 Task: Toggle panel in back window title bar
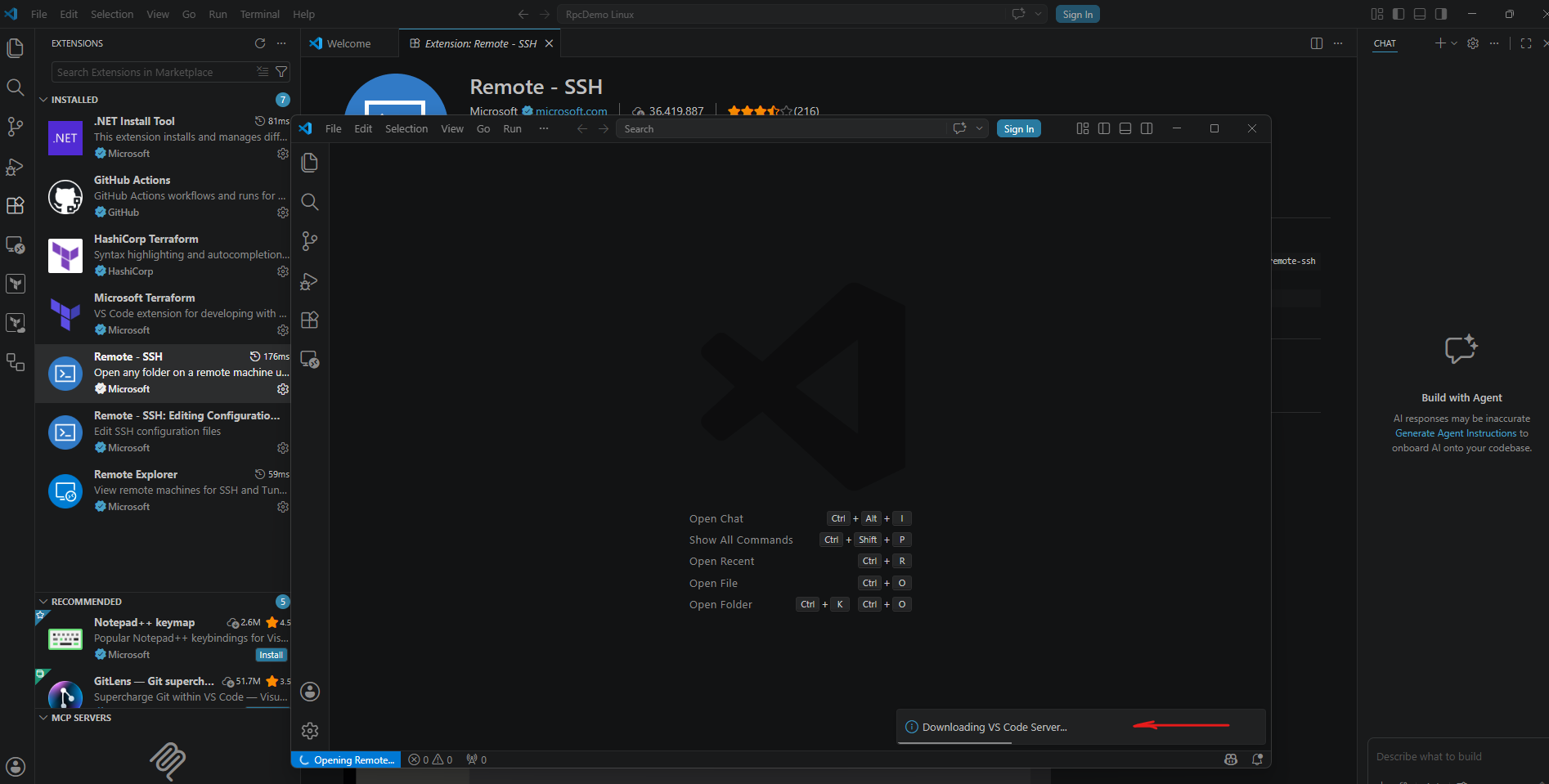pos(1420,14)
